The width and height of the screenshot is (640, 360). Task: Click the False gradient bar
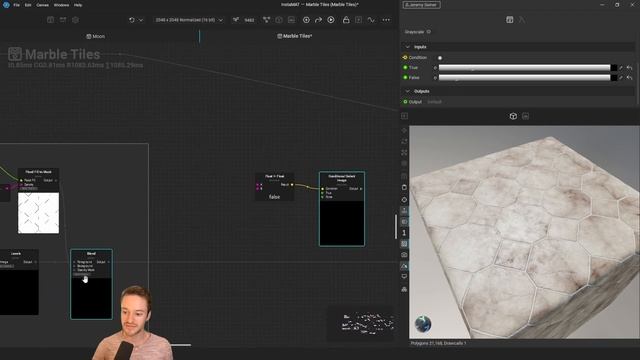pyautogui.click(x=524, y=78)
